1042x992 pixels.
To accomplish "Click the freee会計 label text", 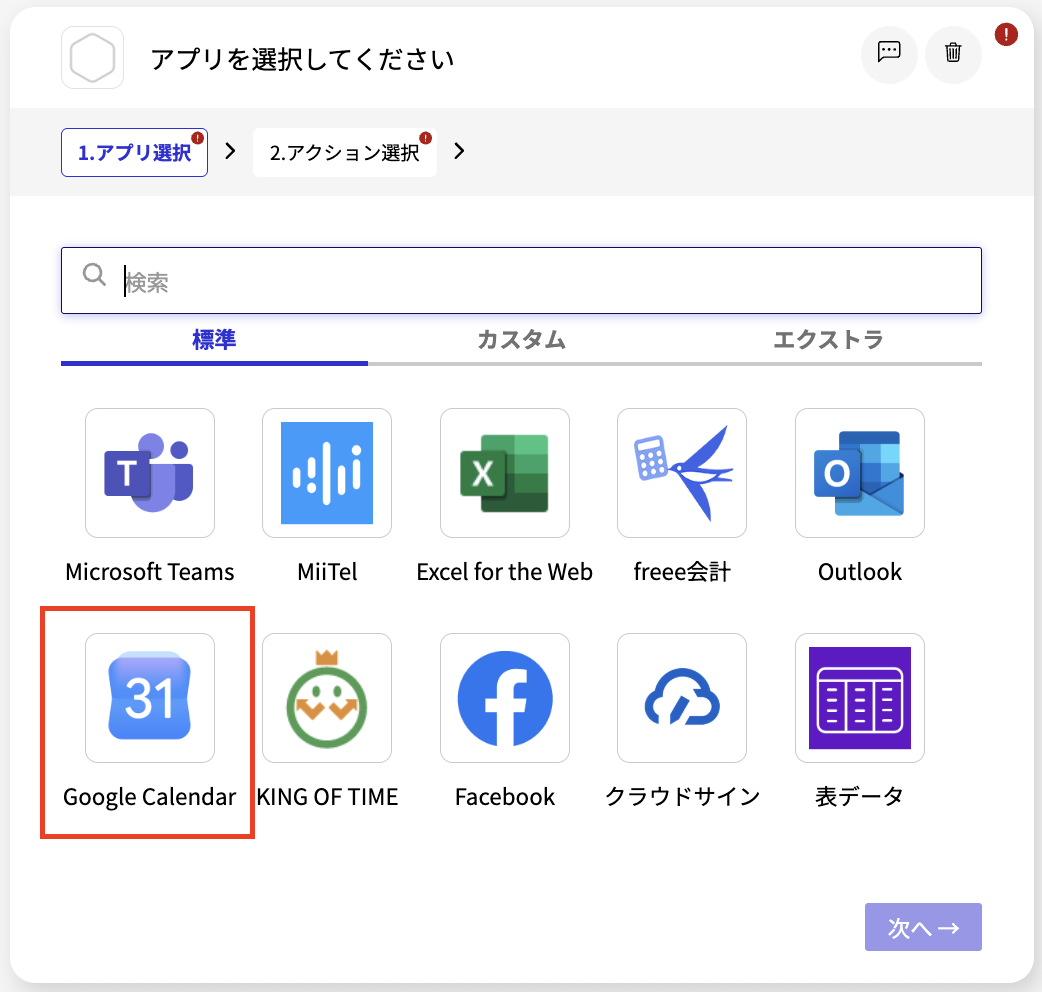I will tap(682, 572).
